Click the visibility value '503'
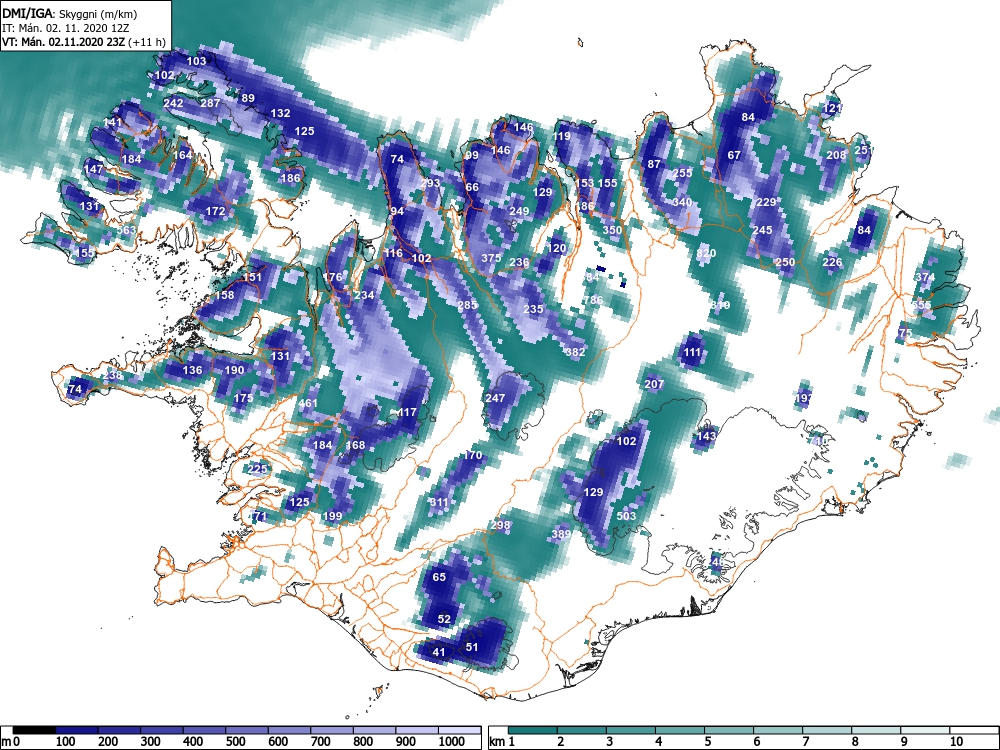The height and width of the screenshot is (750, 1000). coord(626,515)
